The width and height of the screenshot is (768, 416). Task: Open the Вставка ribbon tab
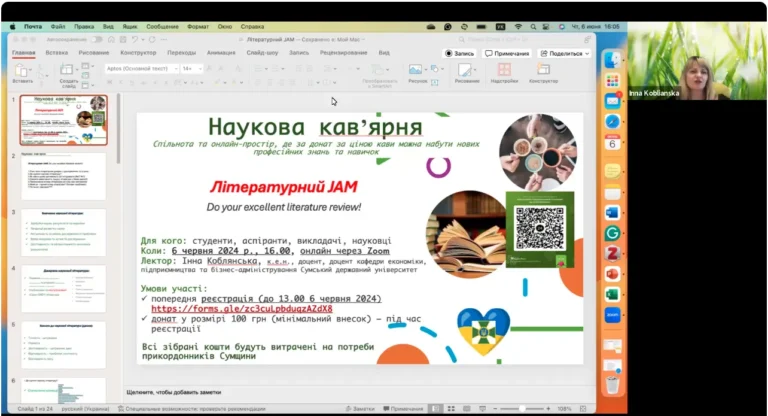pyautogui.click(x=56, y=52)
